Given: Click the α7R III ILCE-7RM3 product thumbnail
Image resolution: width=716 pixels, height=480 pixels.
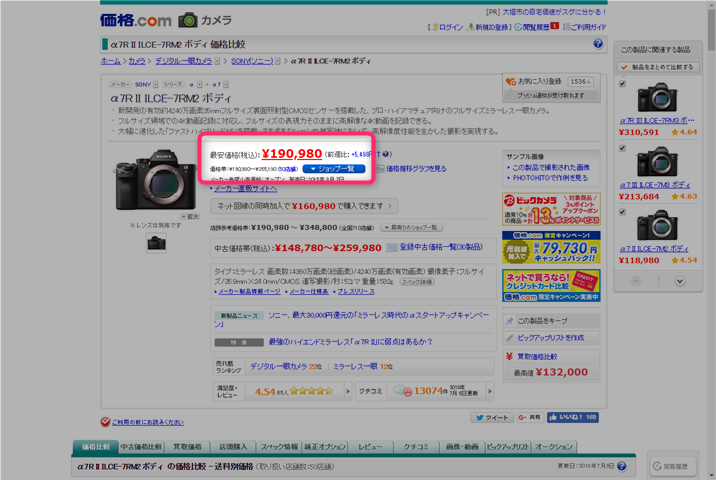Looking at the screenshot, I should tap(657, 97).
